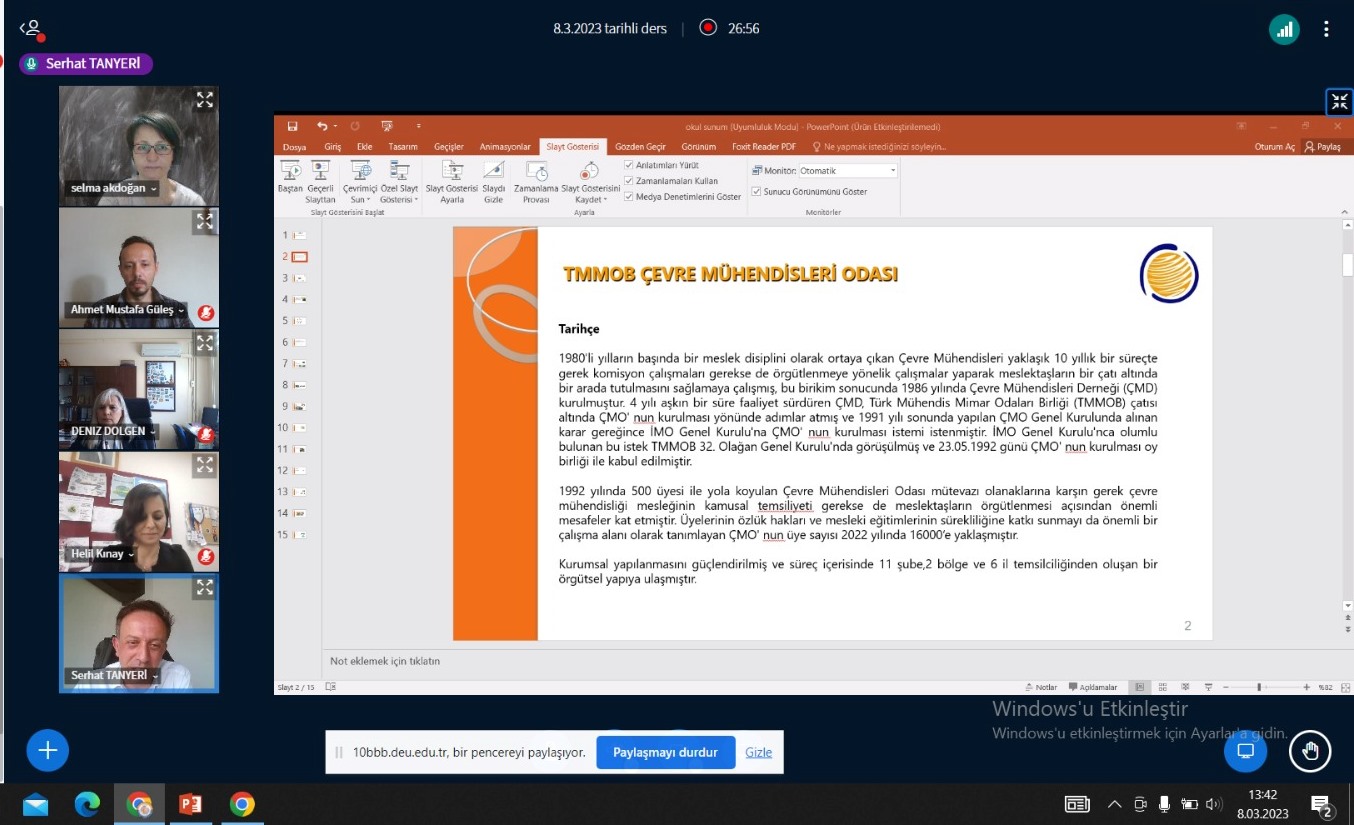The image size is (1354, 825).
Task: Toggle Zamanlamaları Kullan checkbox
Action: click(629, 181)
